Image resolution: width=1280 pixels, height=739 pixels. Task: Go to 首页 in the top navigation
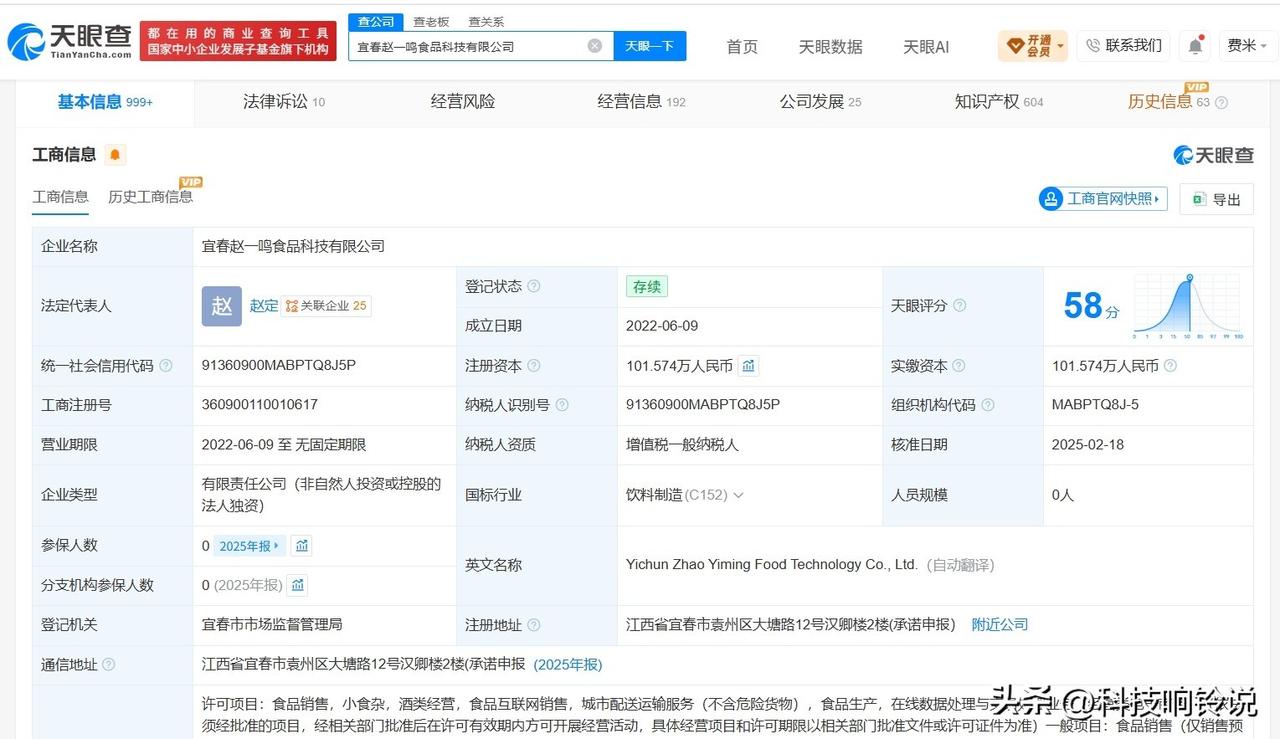[742, 47]
